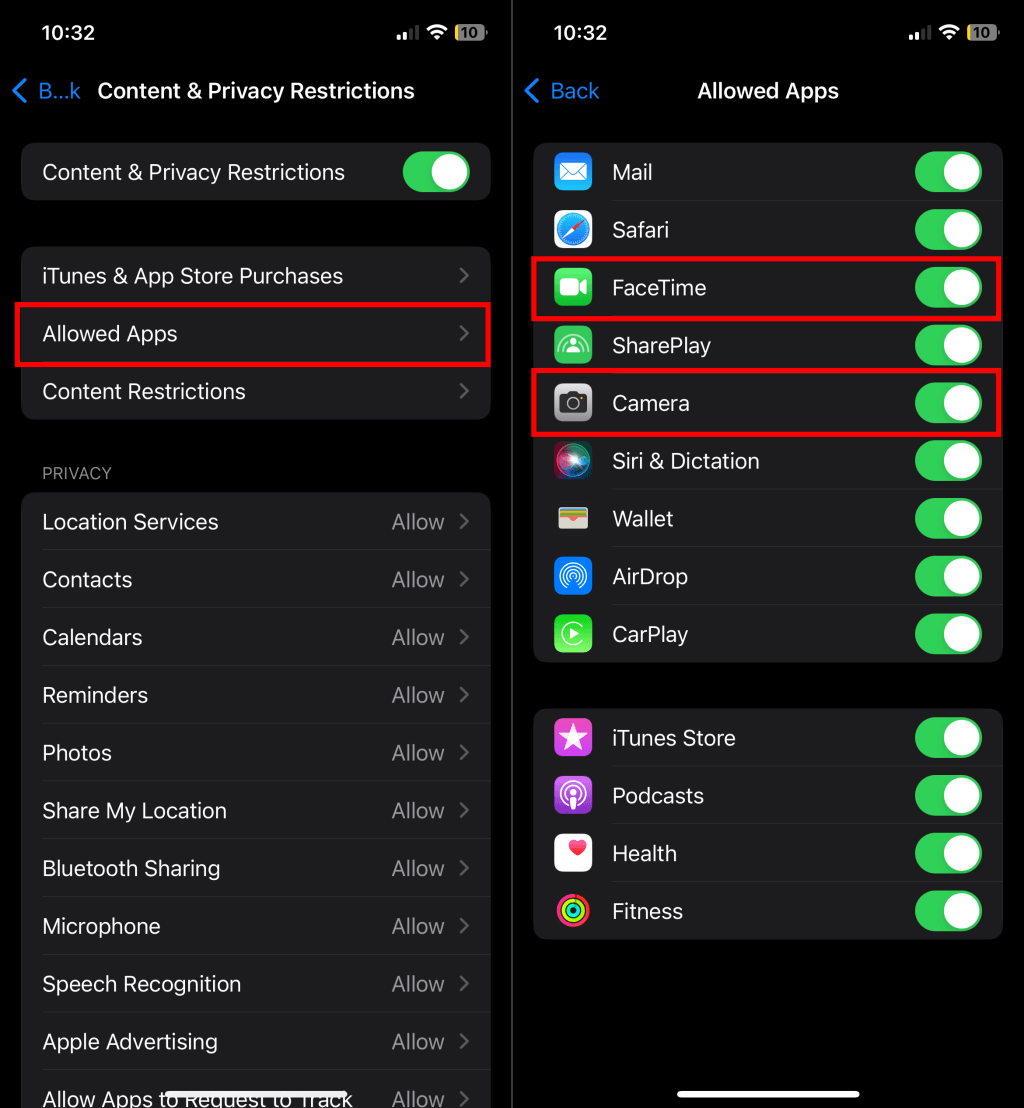Viewport: 1024px width, 1108px height.
Task: Open the Allowed Apps menu row
Action: [x=255, y=334]
